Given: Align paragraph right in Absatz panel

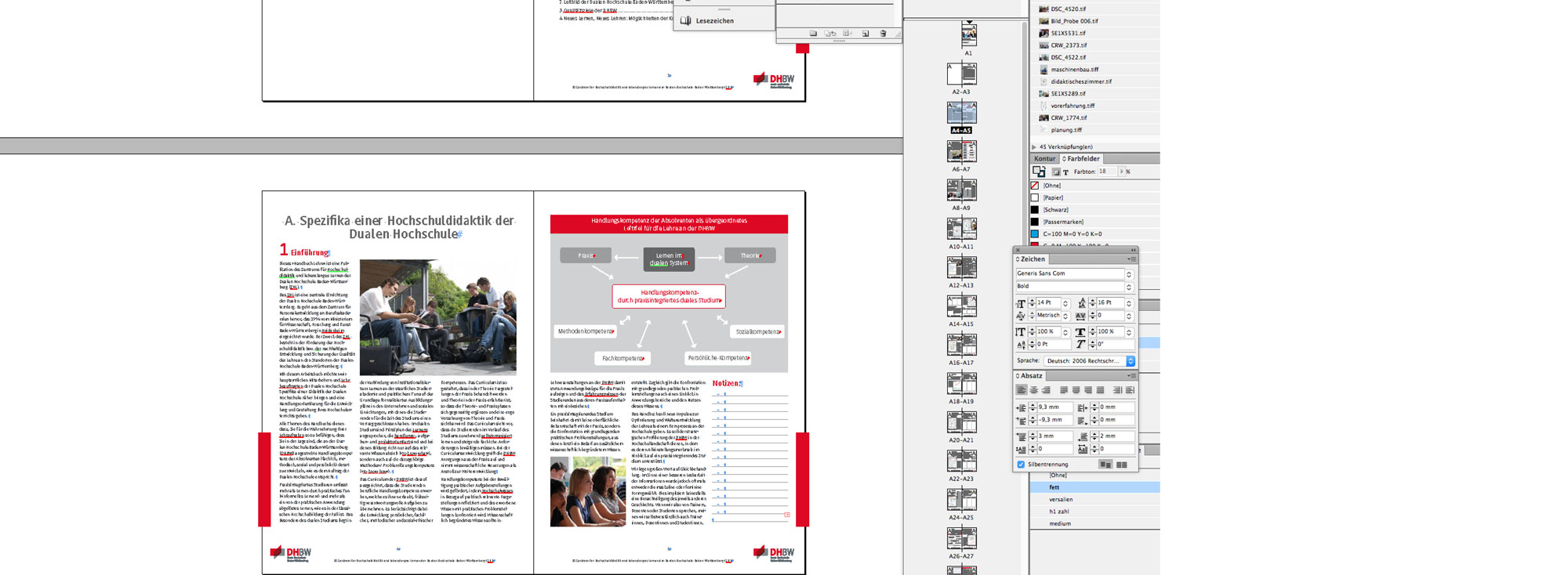Looking at the screenshot, I should click(1045, 390).
